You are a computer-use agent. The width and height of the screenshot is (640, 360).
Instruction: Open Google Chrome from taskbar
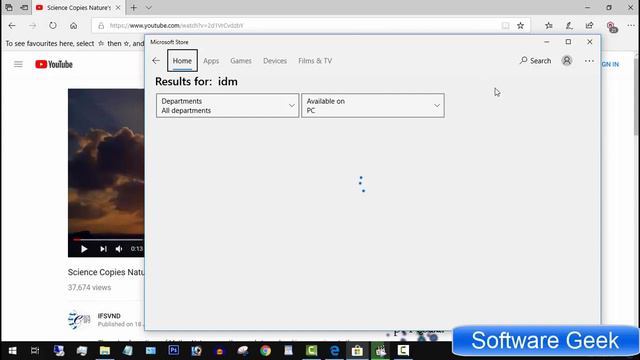[266, 351]
